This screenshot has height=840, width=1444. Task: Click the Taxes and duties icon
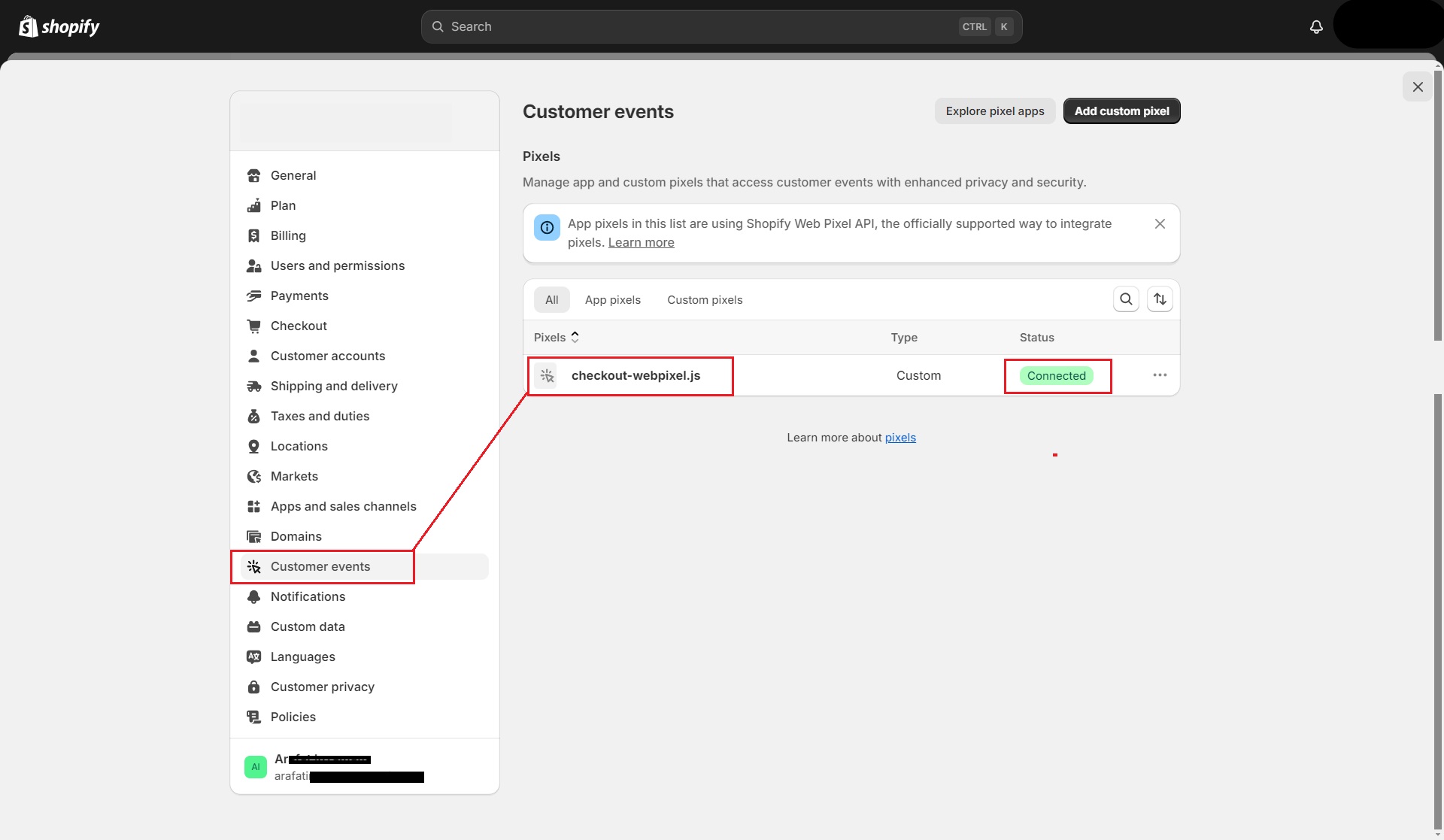[254, 416]
